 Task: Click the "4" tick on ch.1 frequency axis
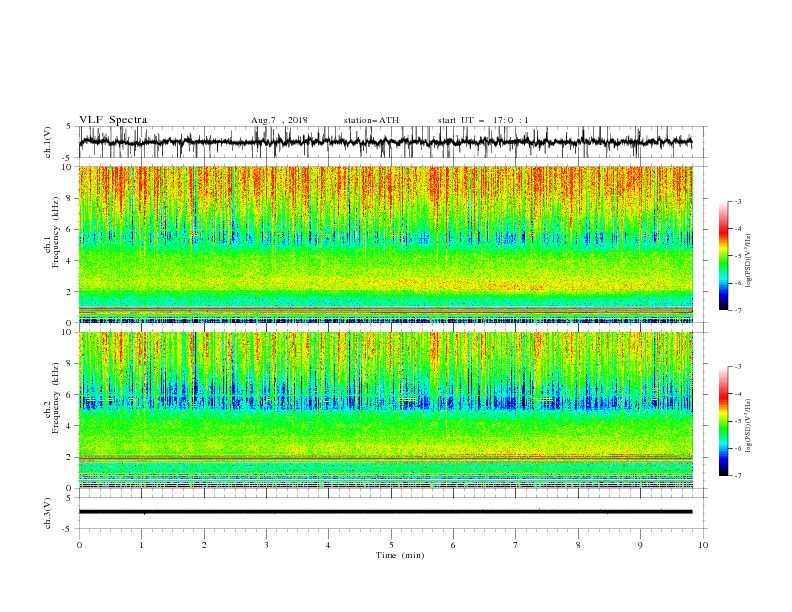tap(70, 261)
